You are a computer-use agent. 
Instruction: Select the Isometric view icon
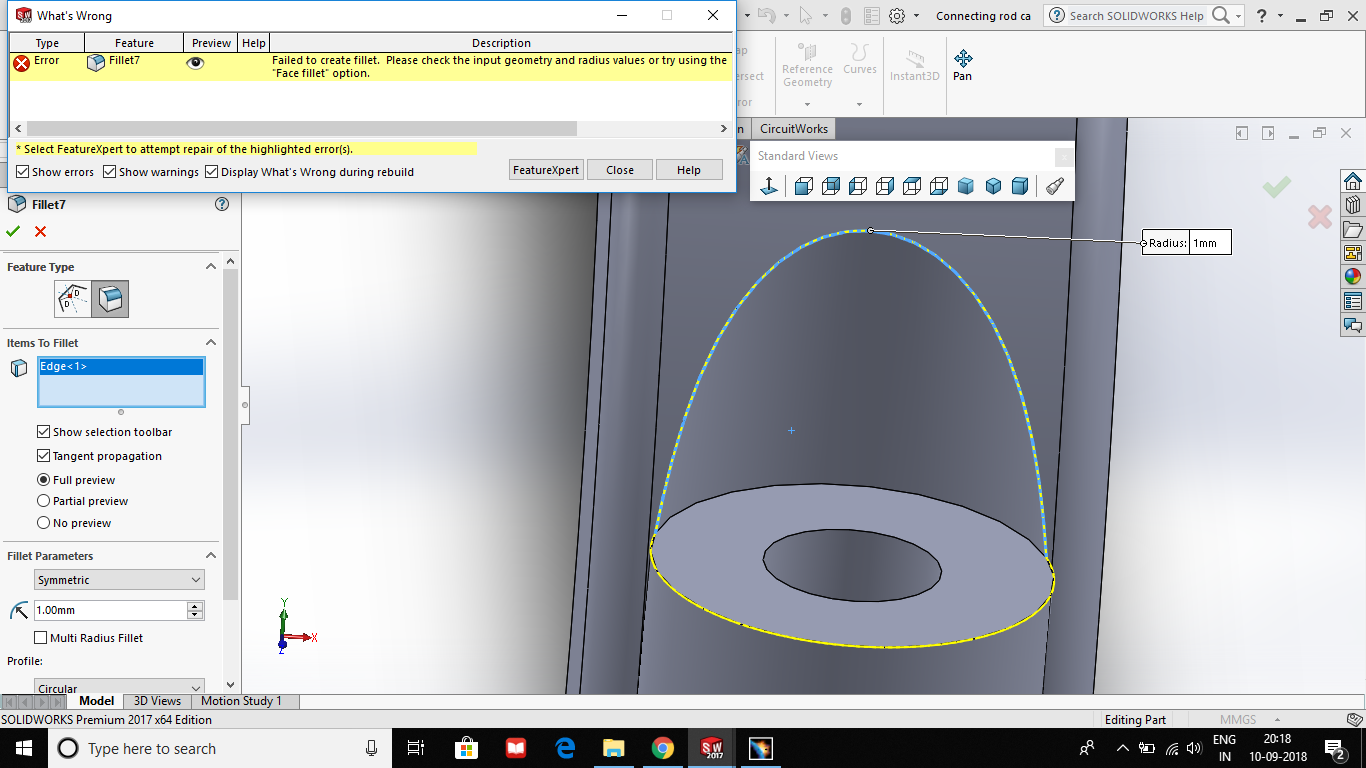click(x=964, y=186)
